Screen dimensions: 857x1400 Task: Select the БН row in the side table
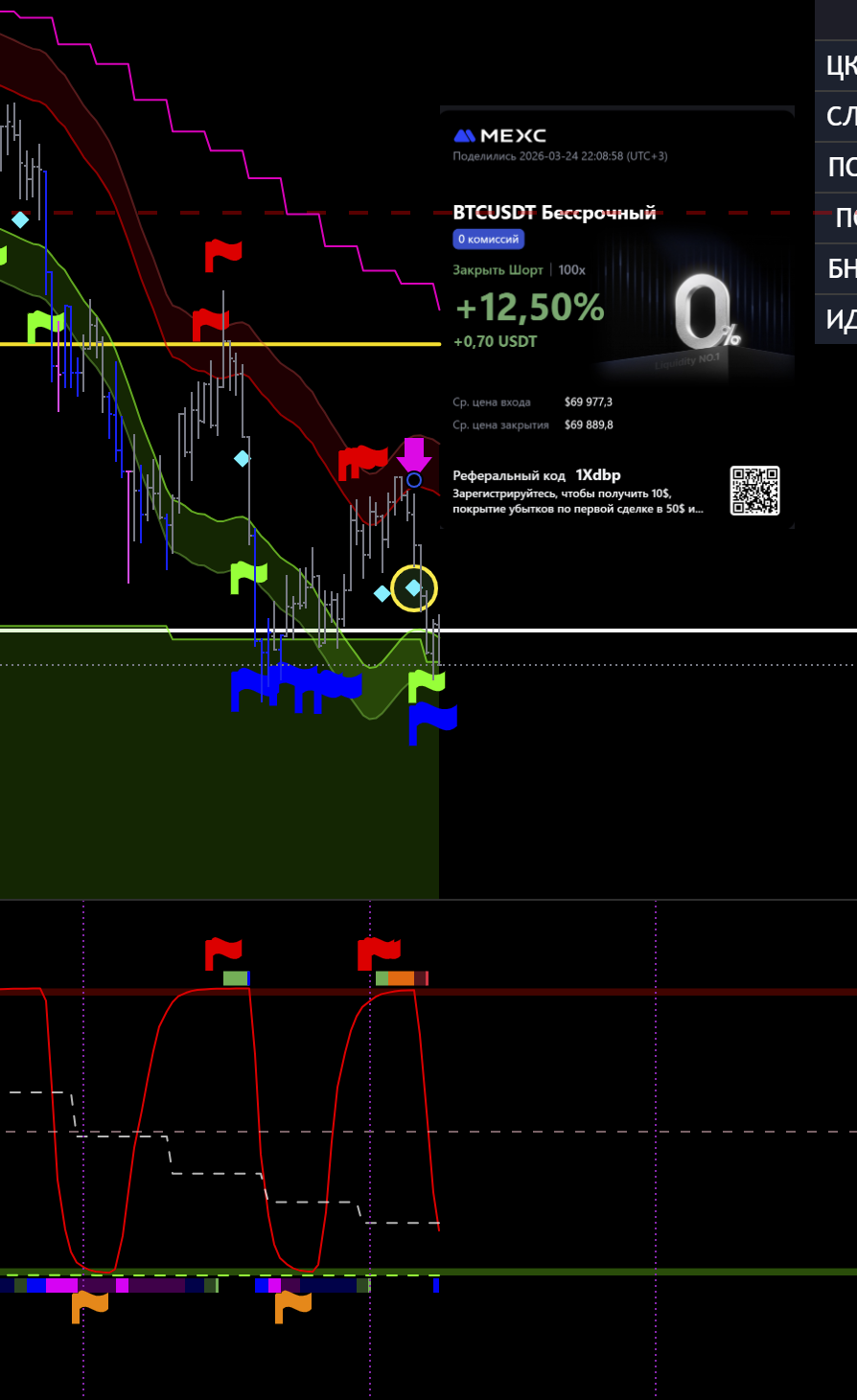click(840, 269)
